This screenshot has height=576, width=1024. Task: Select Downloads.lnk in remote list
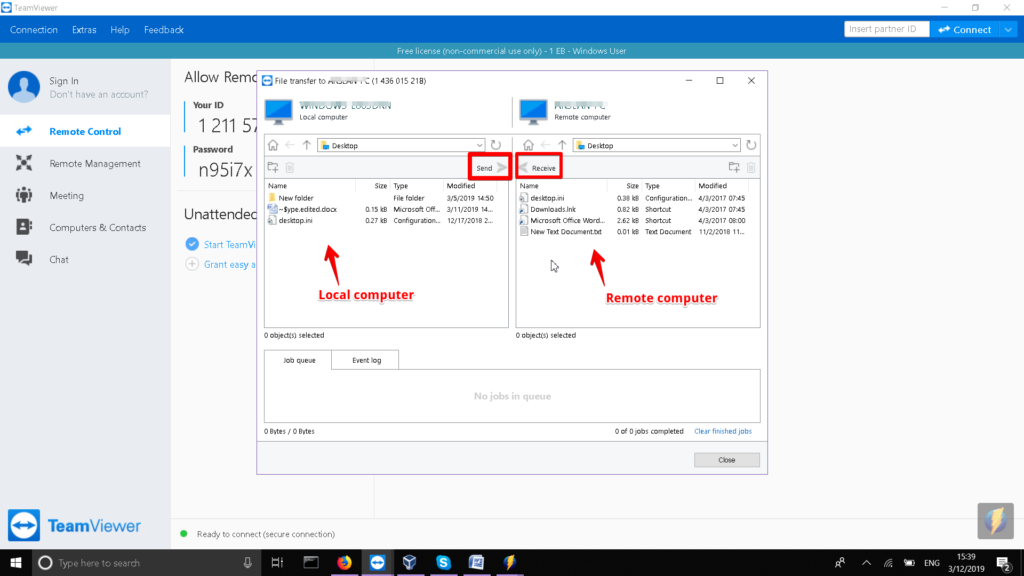tap(552, 209)
